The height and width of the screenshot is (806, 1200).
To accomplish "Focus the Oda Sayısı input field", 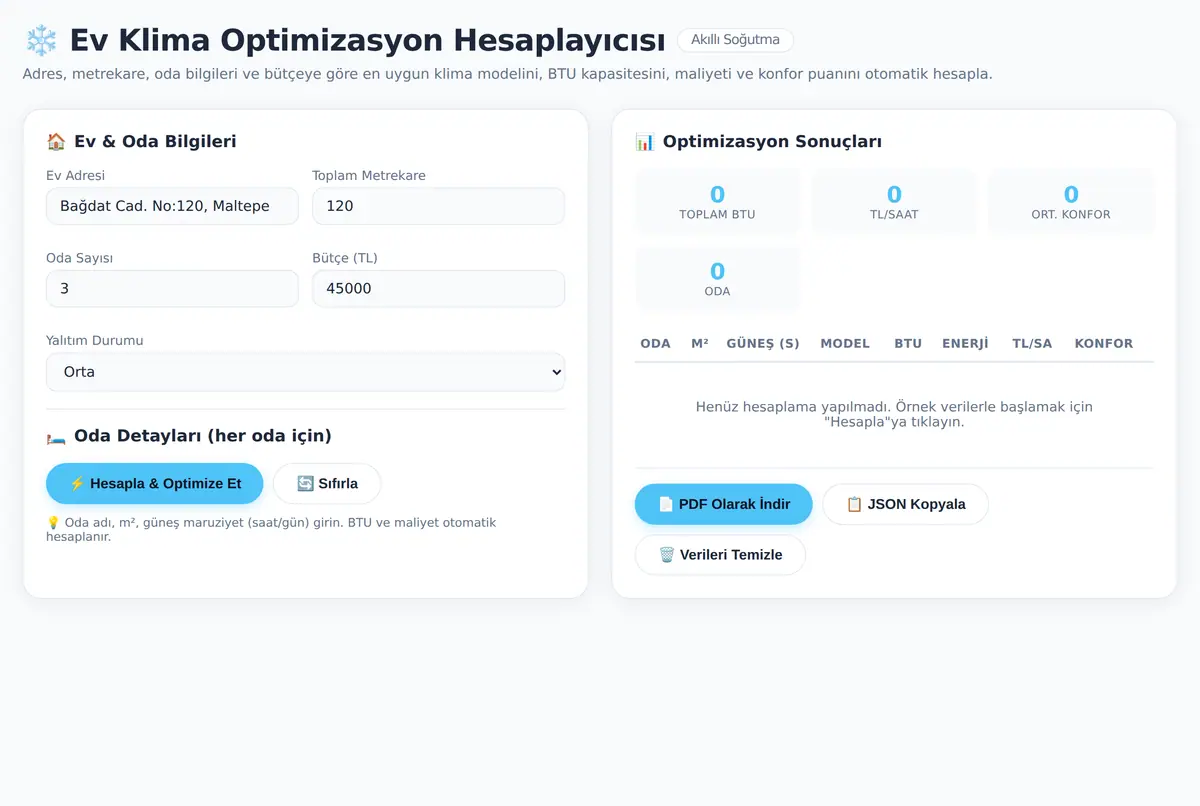I will click(x=172, y=289).
